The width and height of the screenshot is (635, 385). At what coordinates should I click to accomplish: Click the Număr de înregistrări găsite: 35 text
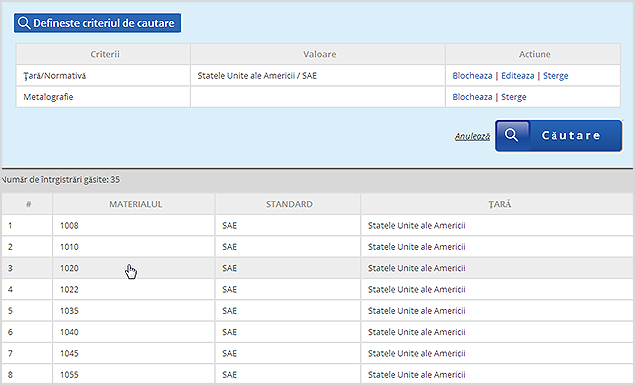tap(61, 180)
